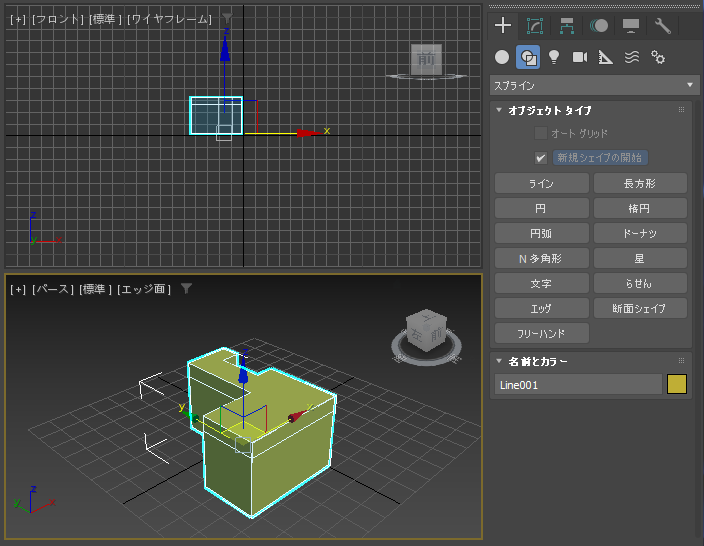The width and height of the screenshot is (704, 546).
Task: Open the Modify command panel tab
Action: (x=534, y=26)
